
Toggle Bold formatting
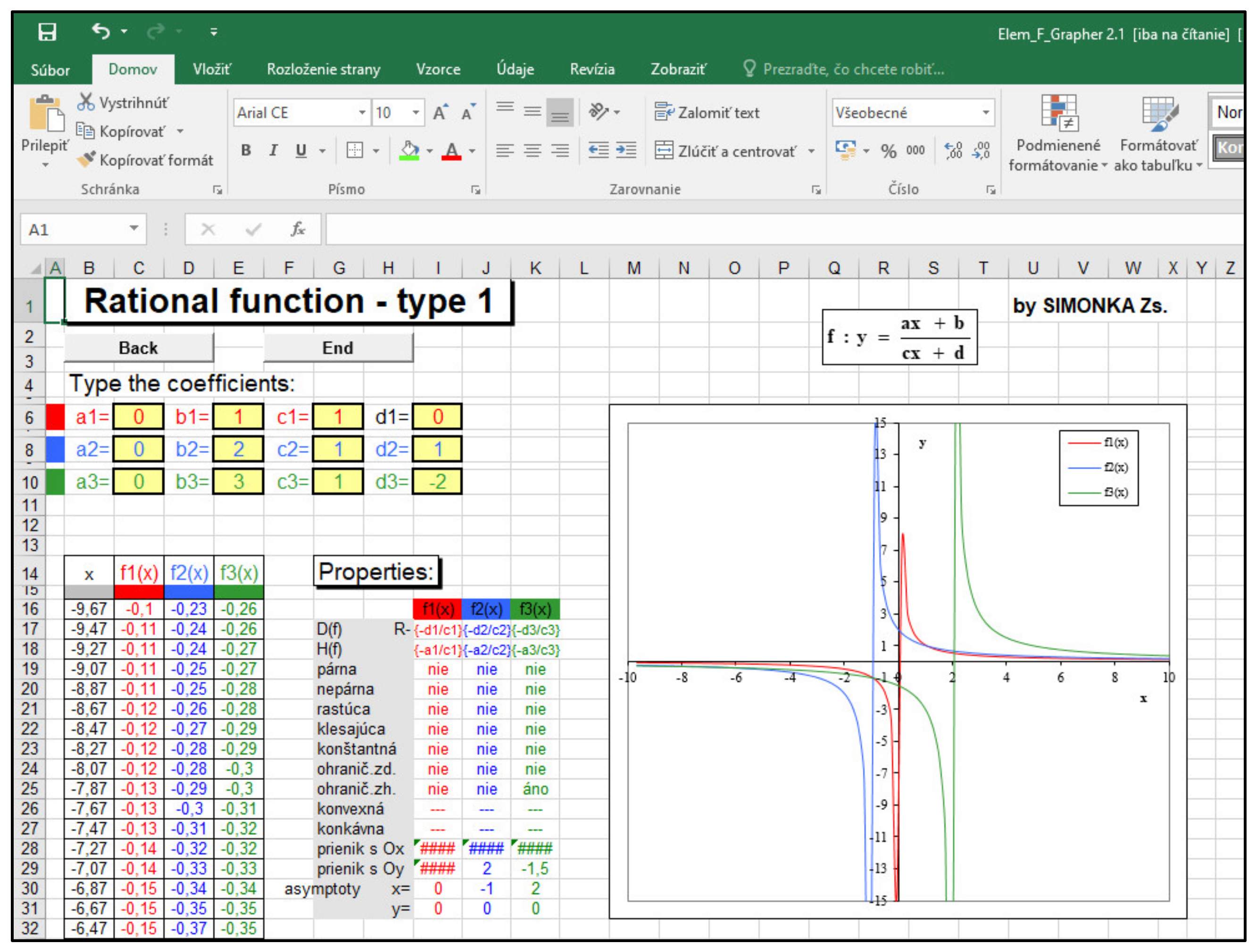(246, 150)
